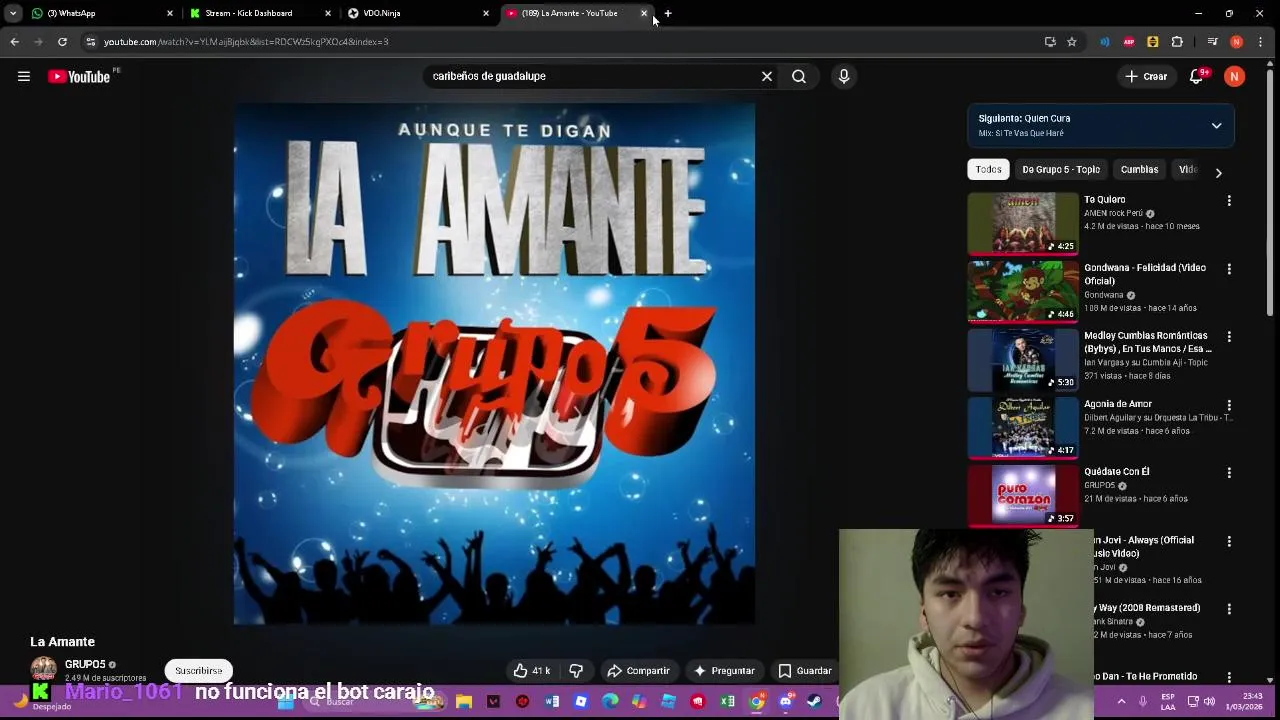Open Chrome three-dot menu
This screenshot has width=1280, height=720.
pyautogui.click(x=1260, y=42)
